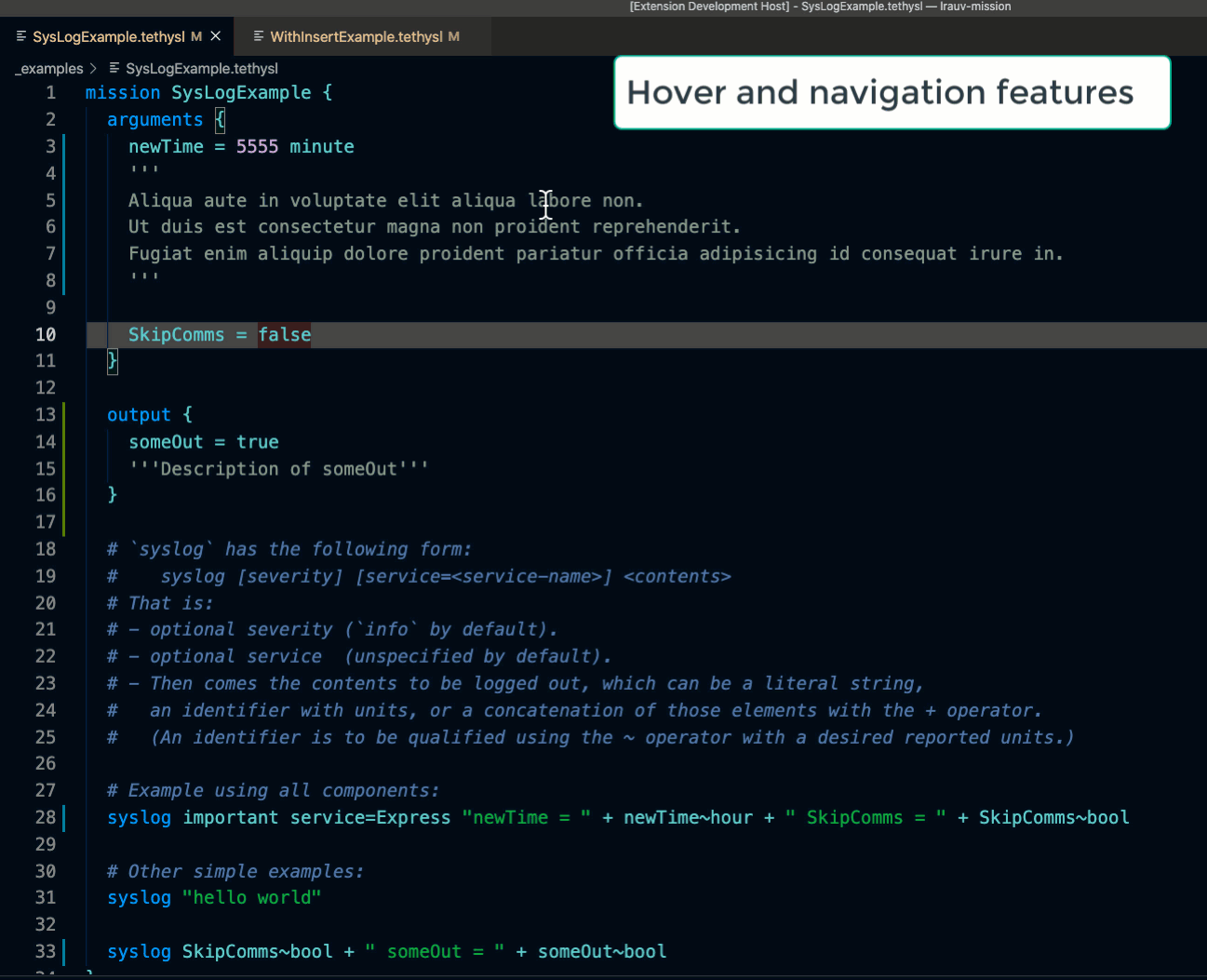Click the file icon on SysLogExample tab

coord(21,36)
